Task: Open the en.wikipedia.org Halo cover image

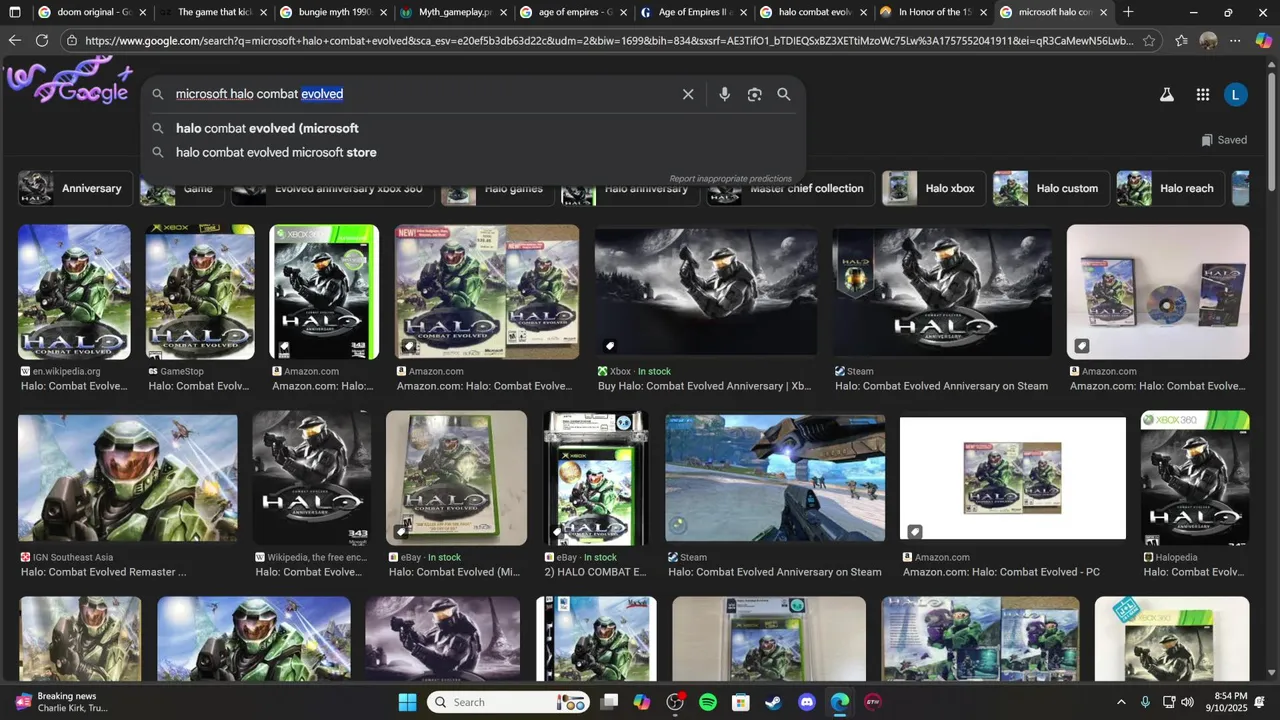Action: coord(74,291)
